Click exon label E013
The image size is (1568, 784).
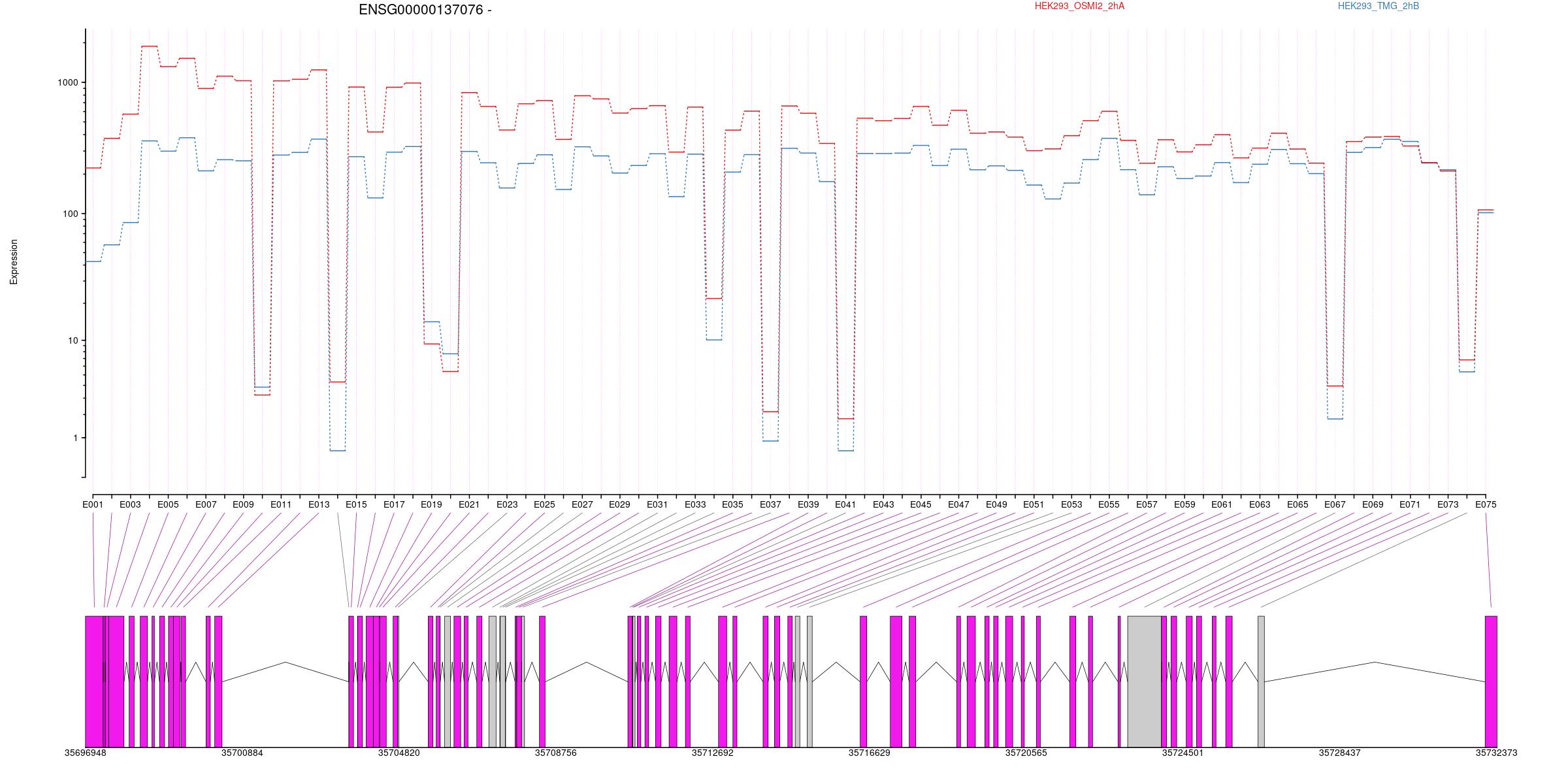coord(319,504)
